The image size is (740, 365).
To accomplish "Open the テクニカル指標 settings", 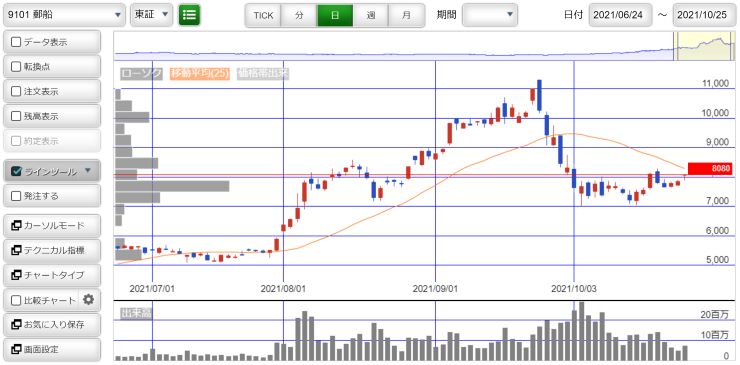I will pos(52,250).
